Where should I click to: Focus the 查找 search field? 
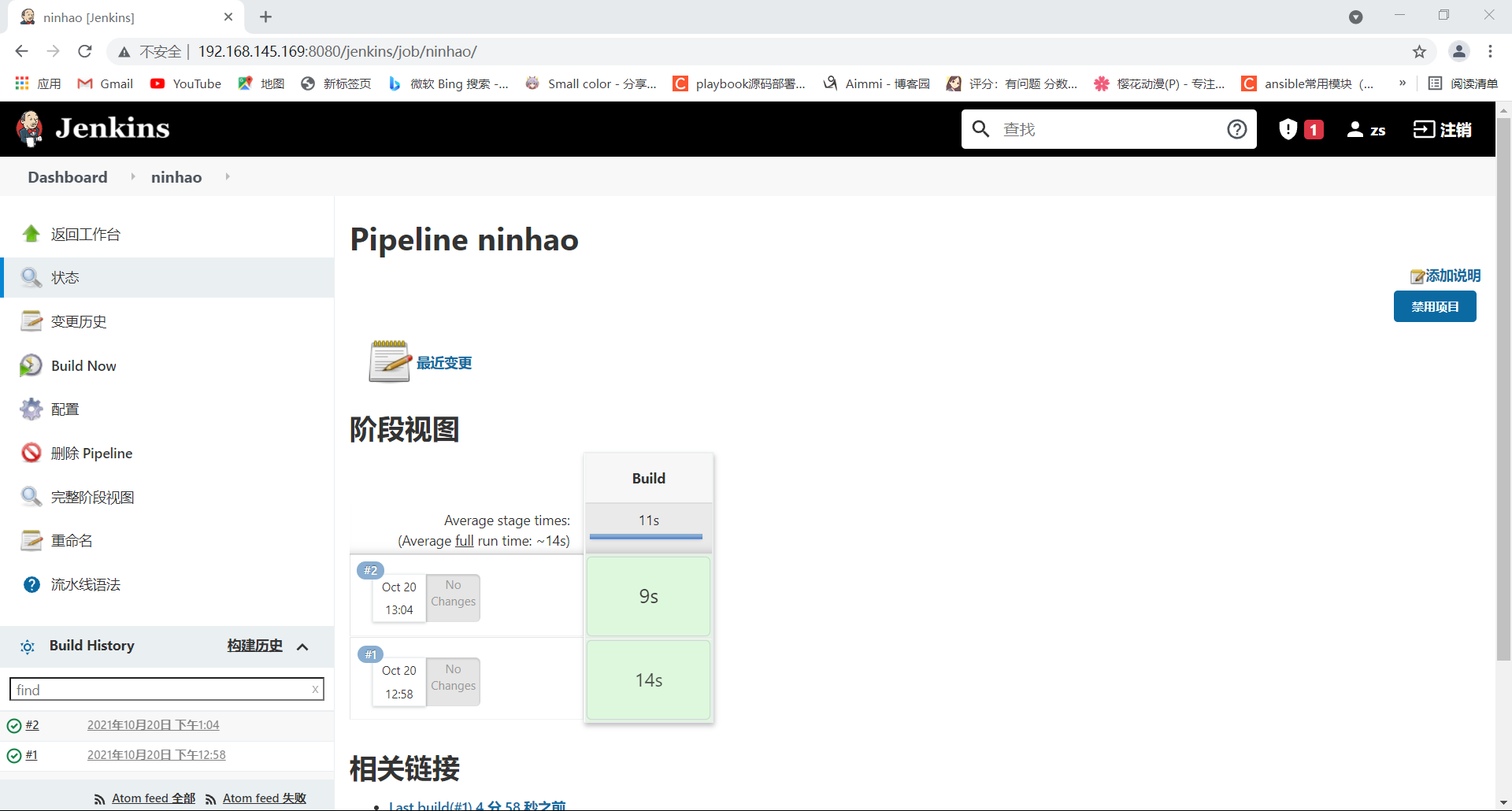click(x=1110, y=129)
